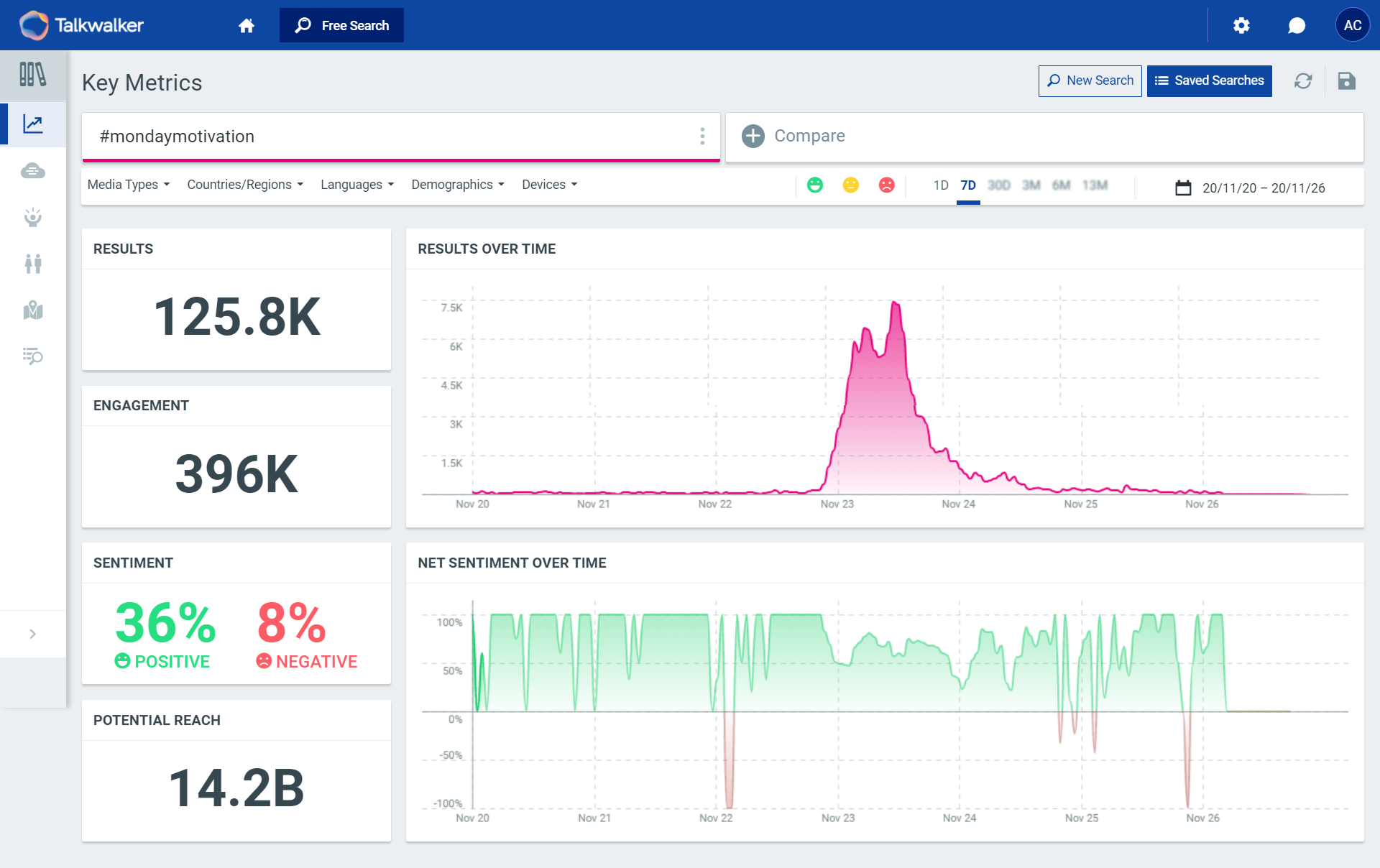Toggle the neutral sentiment filter smiley

pyautogui.click(x=851, y=185)
